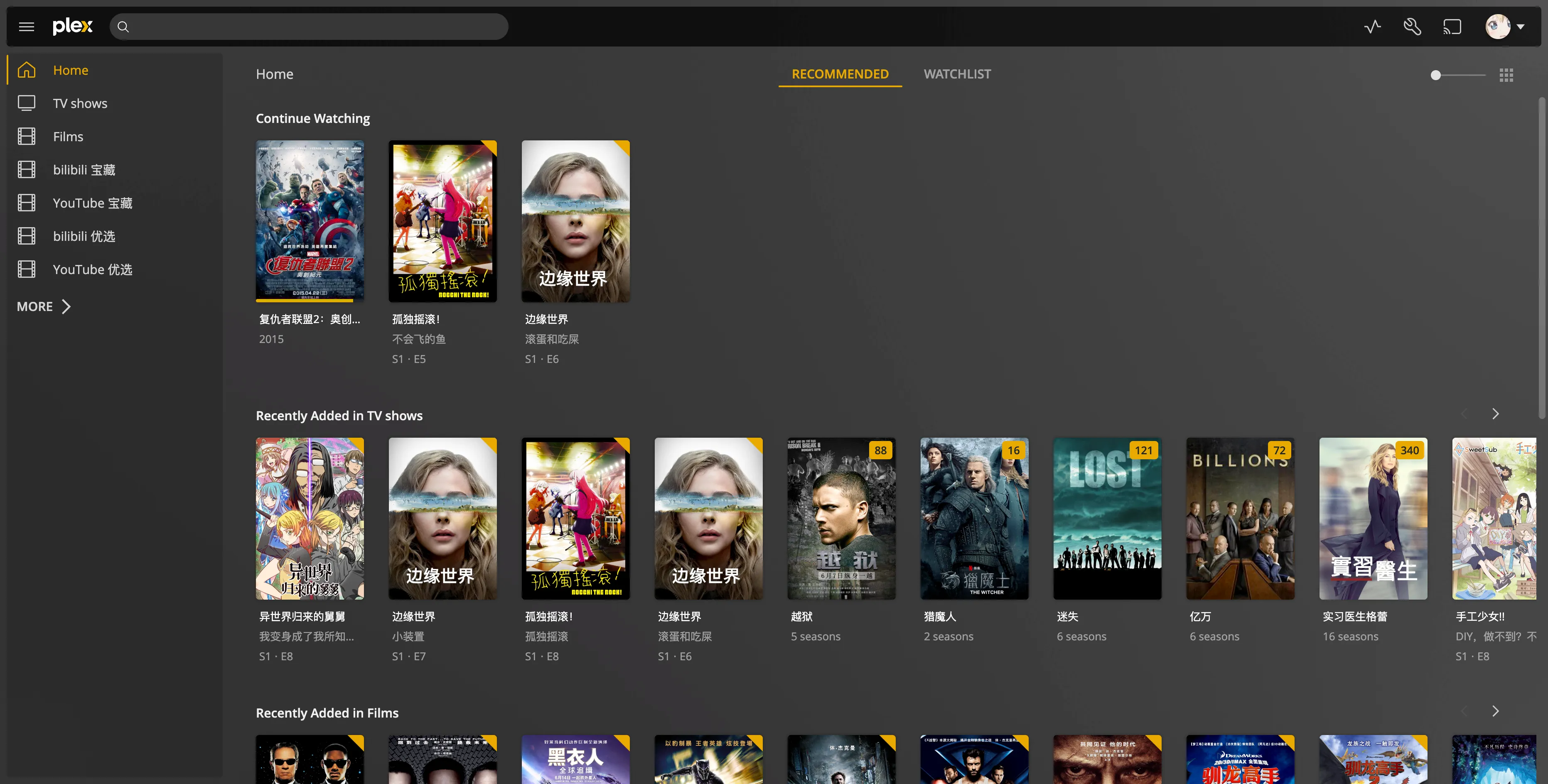Adjust the poster size slider
The width and height of the screenshot is (1548, 784).
1436,75
